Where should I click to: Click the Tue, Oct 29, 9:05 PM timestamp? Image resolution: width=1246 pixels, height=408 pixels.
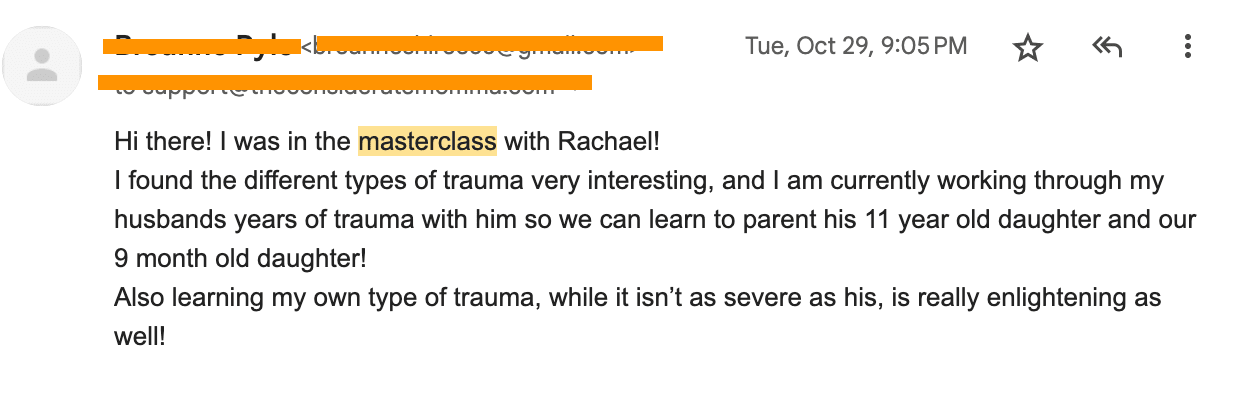(x=856, y=46)
